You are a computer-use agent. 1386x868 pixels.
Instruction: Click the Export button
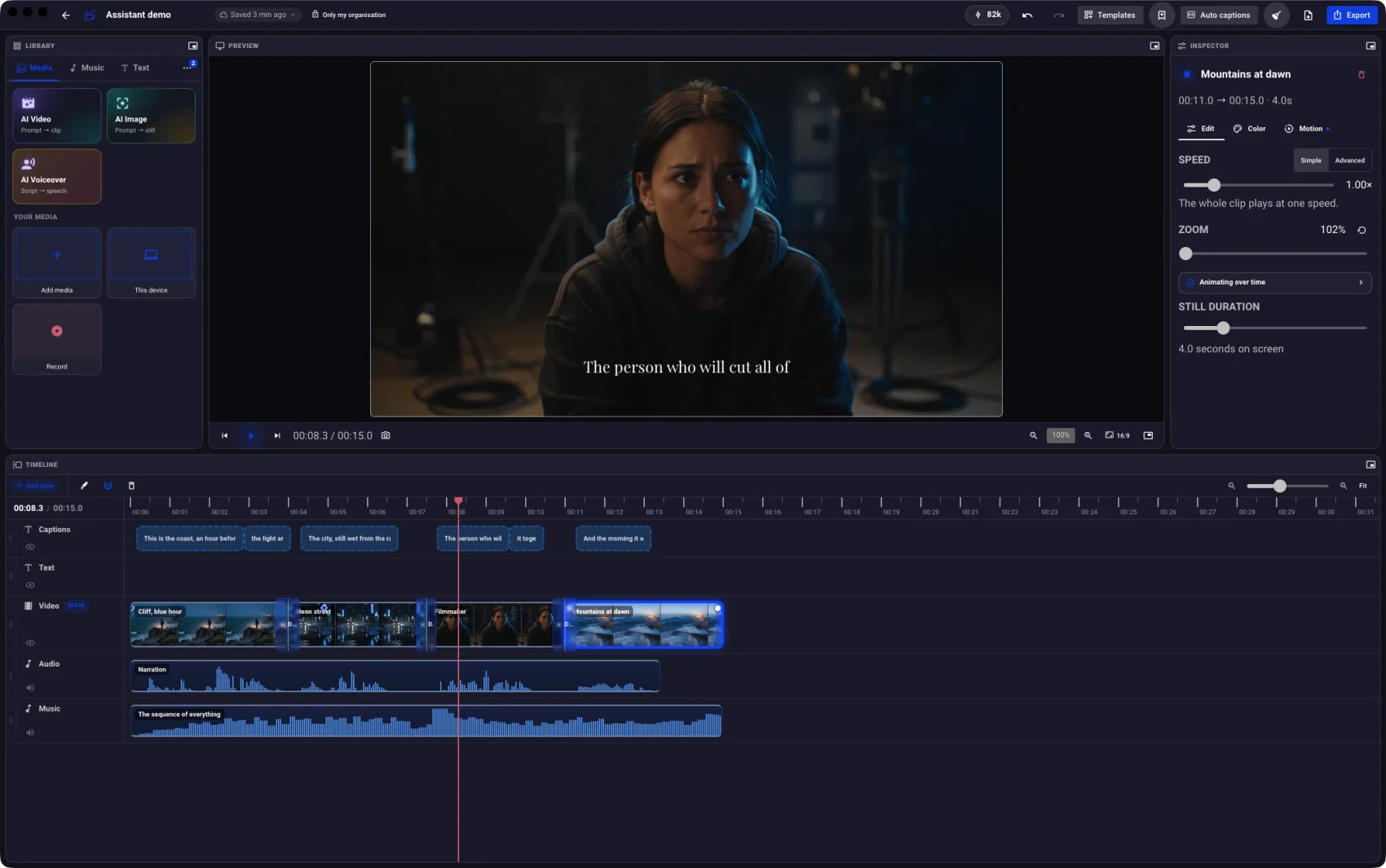1351,15
